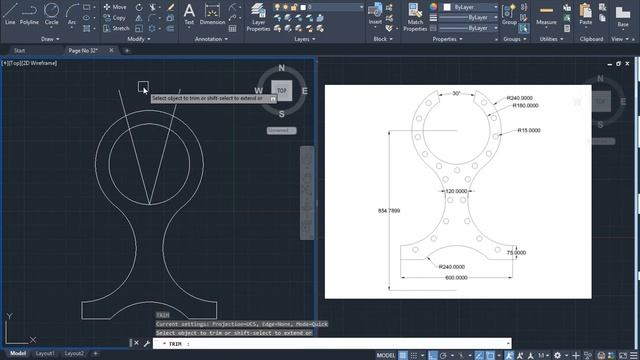Click the white ByLayer color swatch
This screenshot has width=640, height=360.
tap(447, 7)
